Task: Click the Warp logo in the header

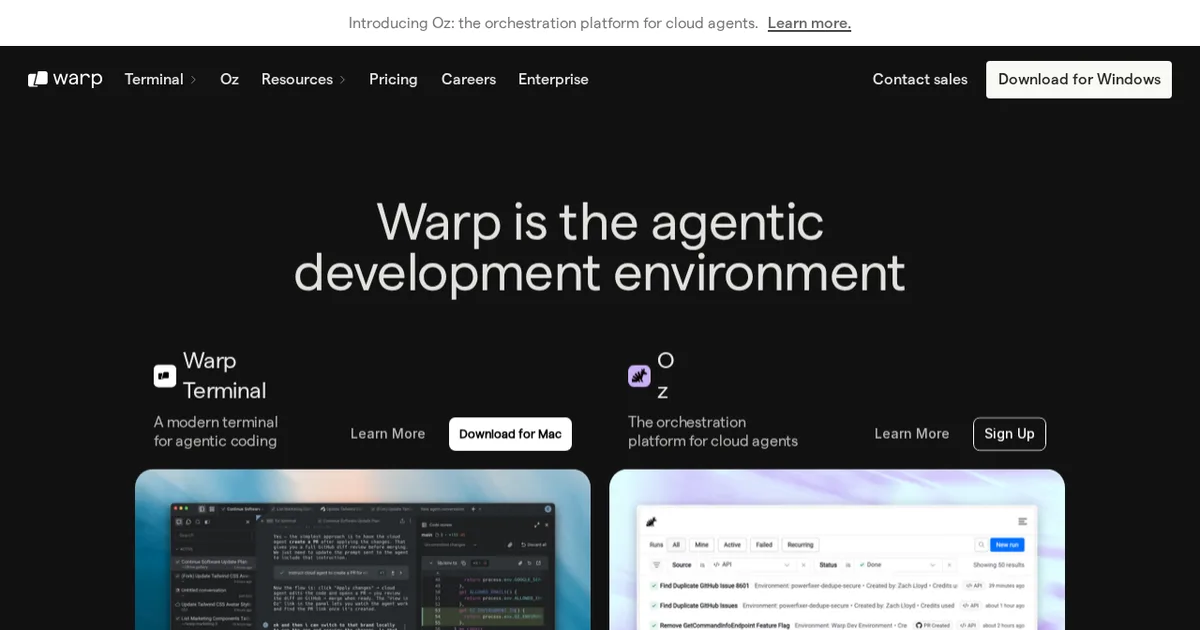Action: [65, 79]
